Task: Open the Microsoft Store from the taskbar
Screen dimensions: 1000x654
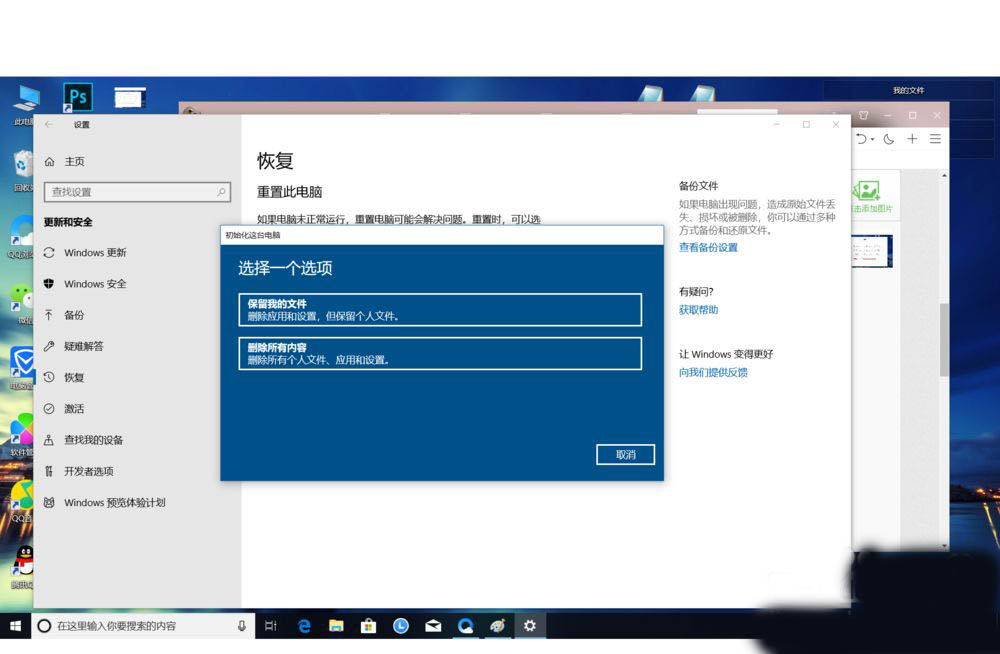Action: [368, 625]
